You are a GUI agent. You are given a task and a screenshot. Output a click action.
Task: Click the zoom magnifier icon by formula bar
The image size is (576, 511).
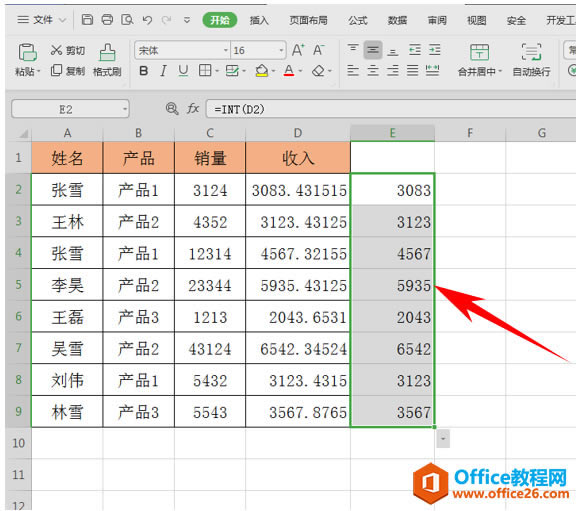172,109
